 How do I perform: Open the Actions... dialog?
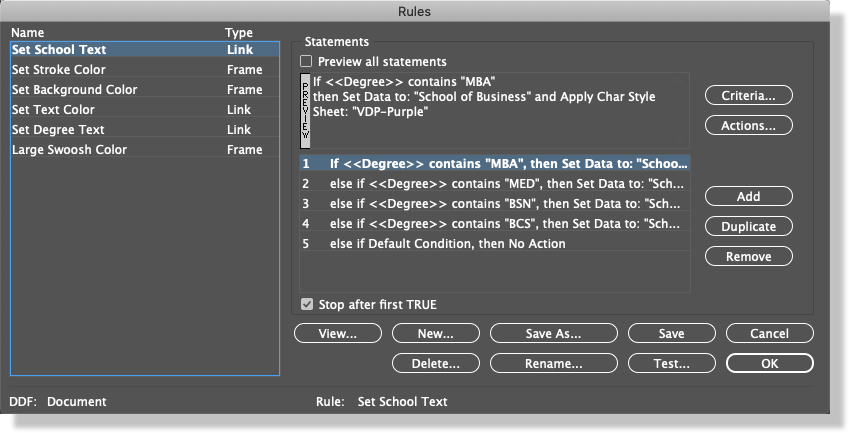(748, 126)
